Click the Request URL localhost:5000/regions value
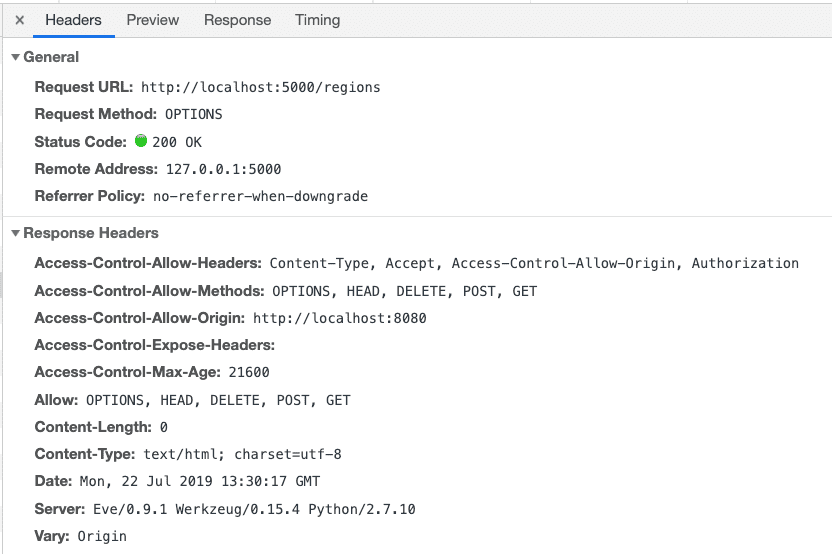This screenshot has width=832, height=554. (260, 87)
